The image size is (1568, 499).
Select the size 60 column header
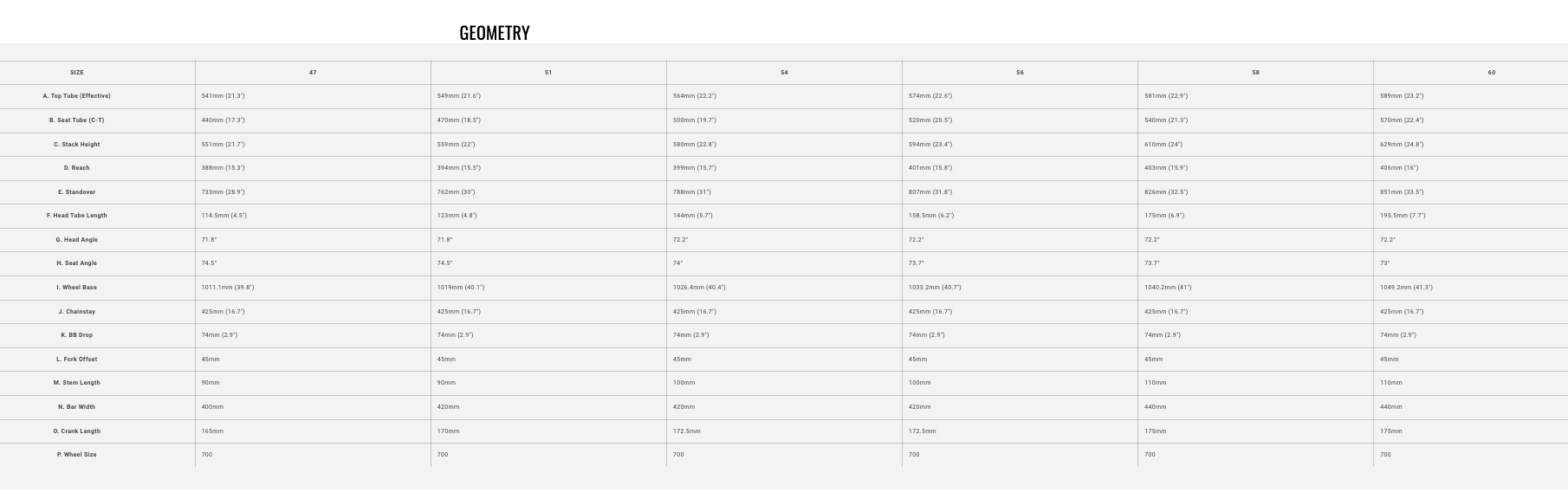(1491, 73)
